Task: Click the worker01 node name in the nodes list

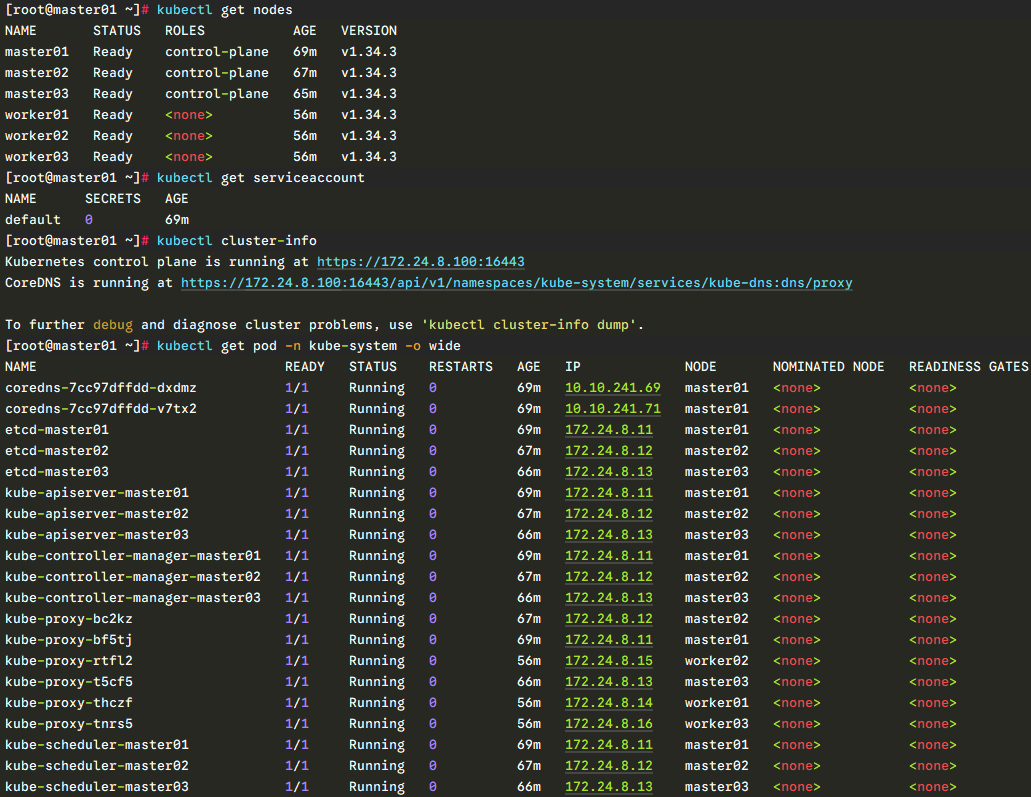Action: coord(37,115)
